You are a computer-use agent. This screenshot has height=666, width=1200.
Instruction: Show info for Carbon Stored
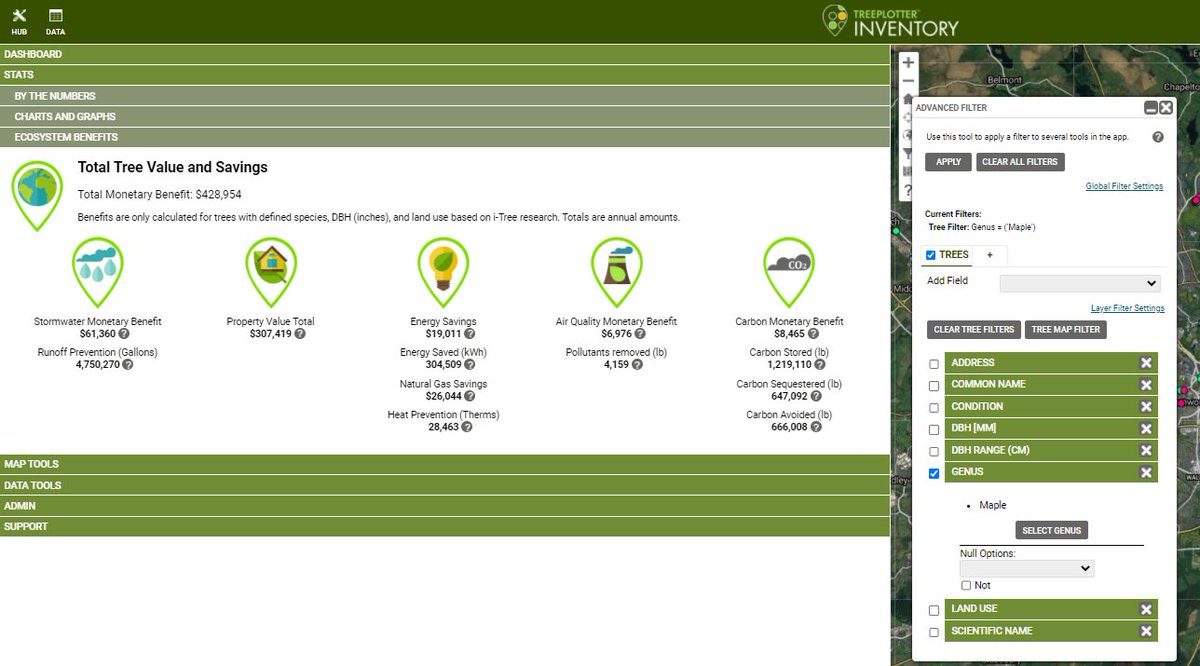click(819, 365)
